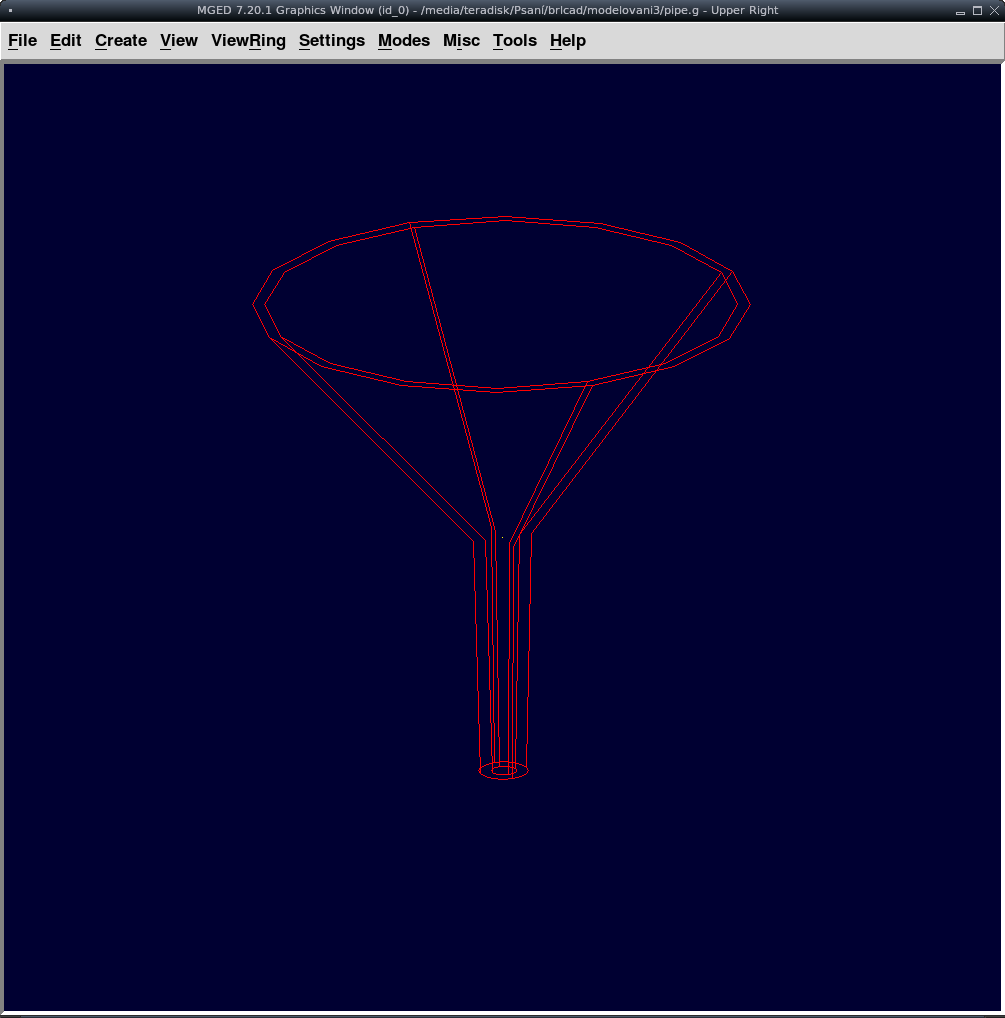Image resolution: width=1005 pixels, height=1018 pixels.
Task: Open the Tools menu
Action: click(515, 41)
